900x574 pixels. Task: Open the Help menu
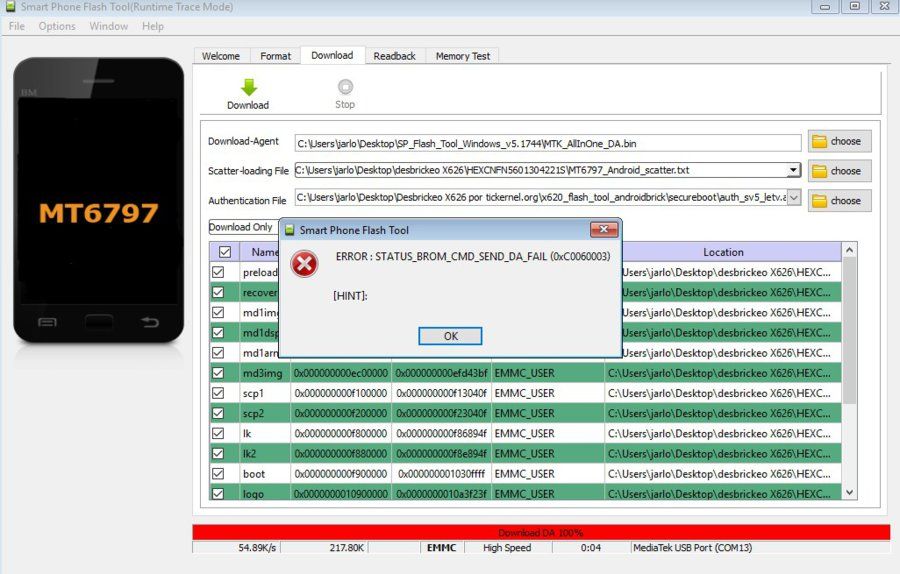(x=153, y=26)
